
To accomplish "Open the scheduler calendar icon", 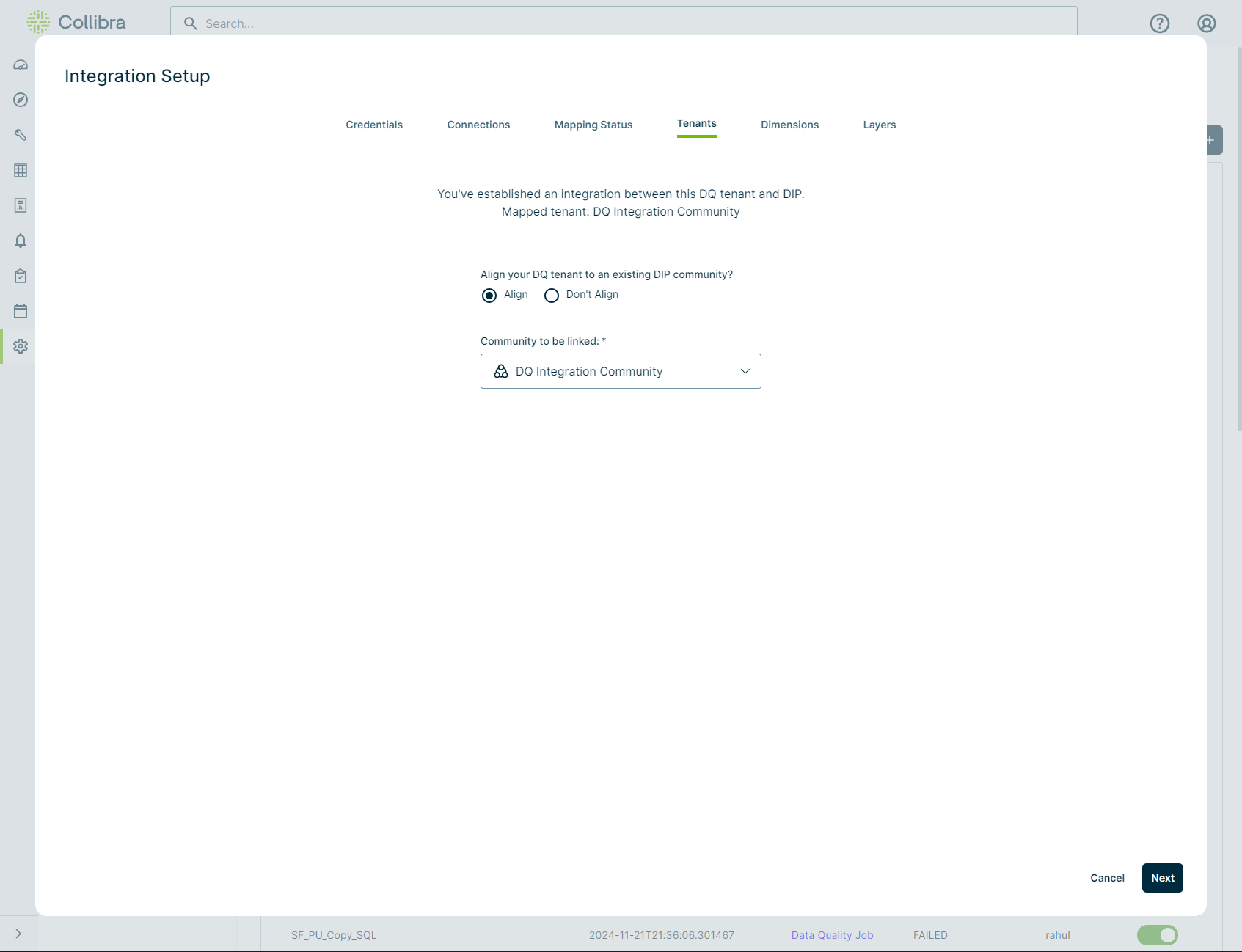I will tap(20, 311).
